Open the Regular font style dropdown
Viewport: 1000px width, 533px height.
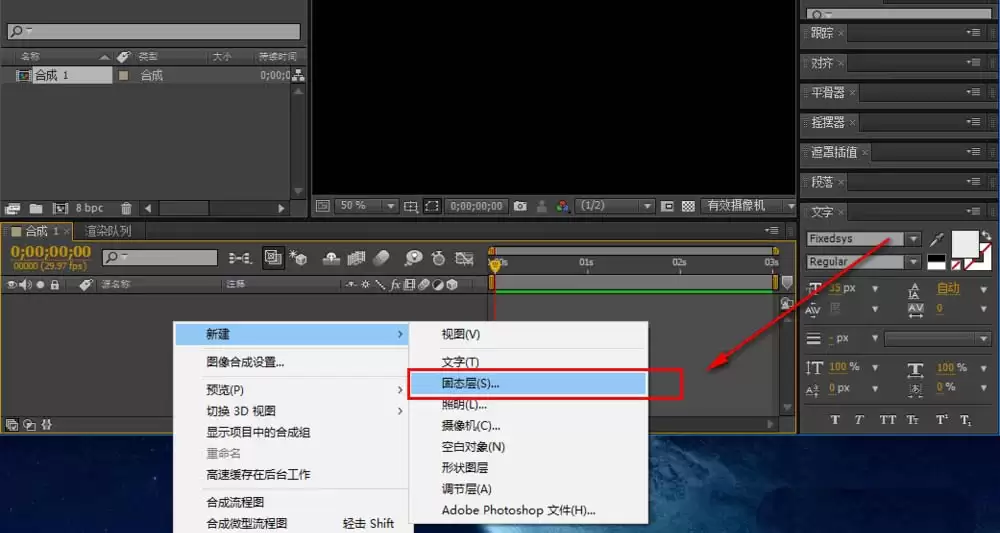pyautogui.click(x=914, y=262)
